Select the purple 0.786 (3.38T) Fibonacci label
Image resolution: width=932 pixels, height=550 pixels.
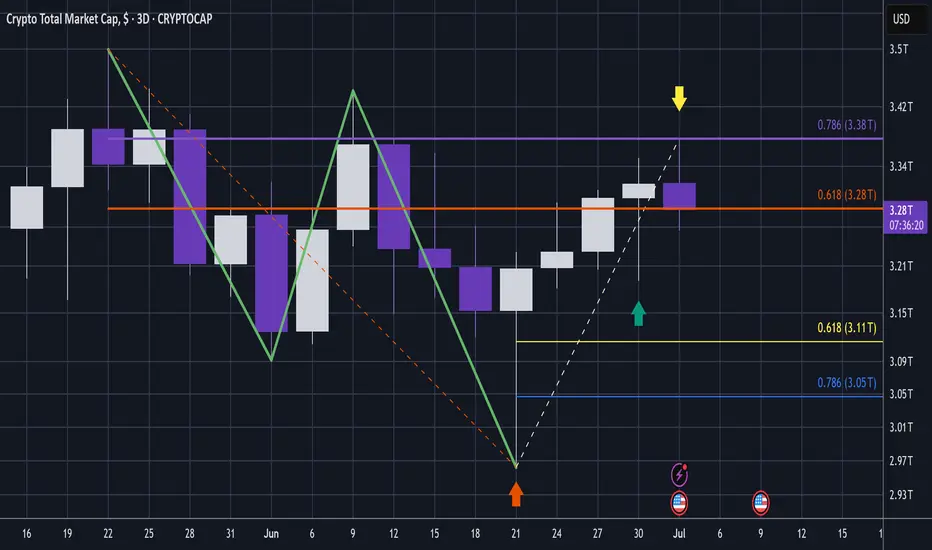[x=846, y=125]
